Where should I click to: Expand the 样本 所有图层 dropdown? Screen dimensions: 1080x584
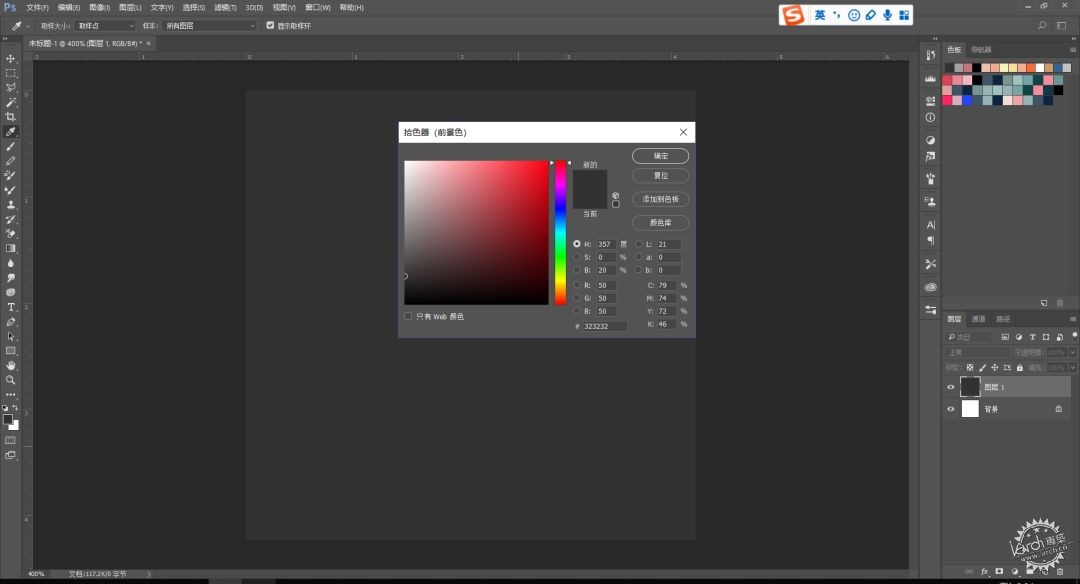210,25
